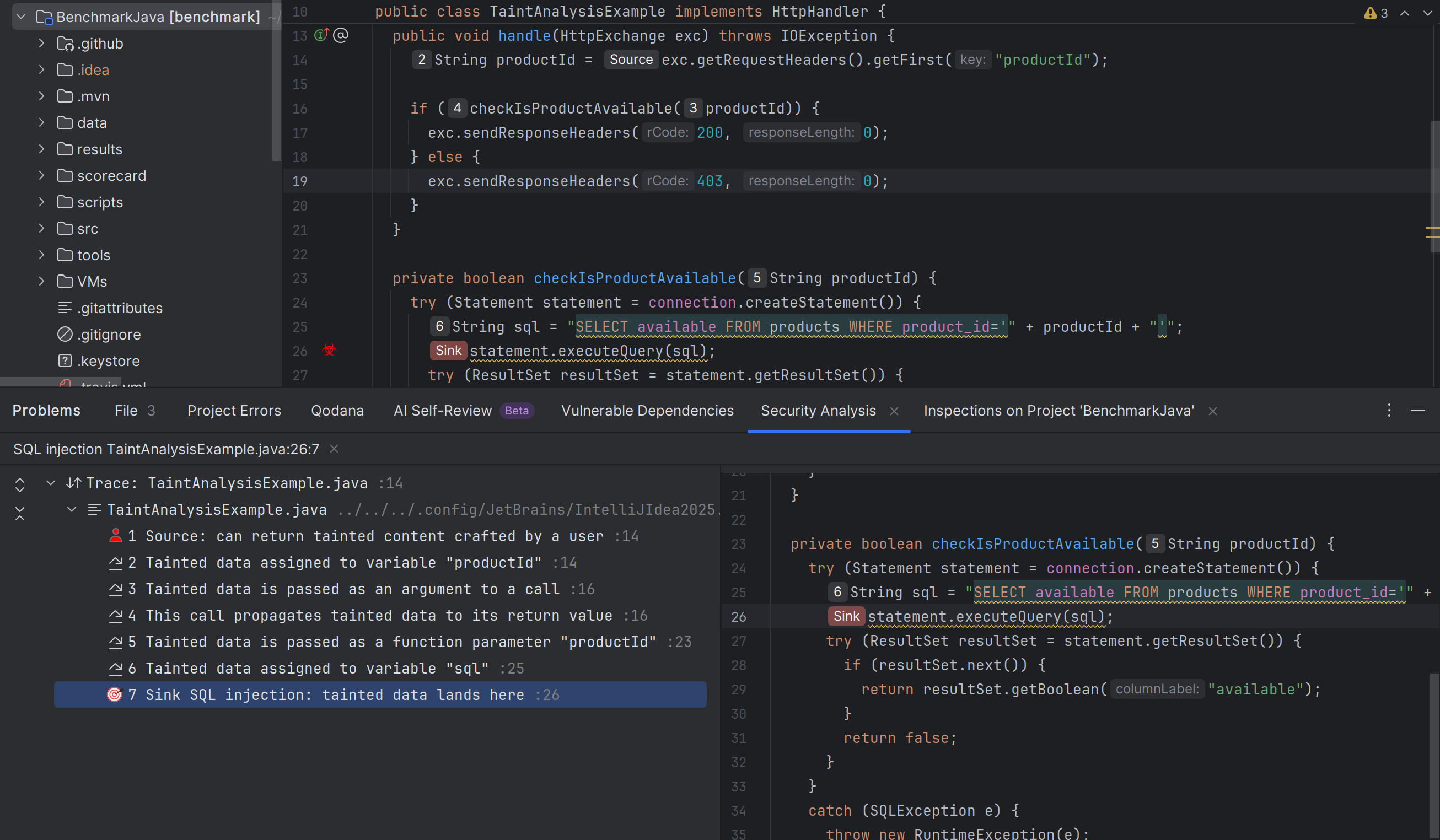Click the Sink badge on statement.executeQuery
Viewport: 1440px width, 840px height.
click(x=448, y=351)
